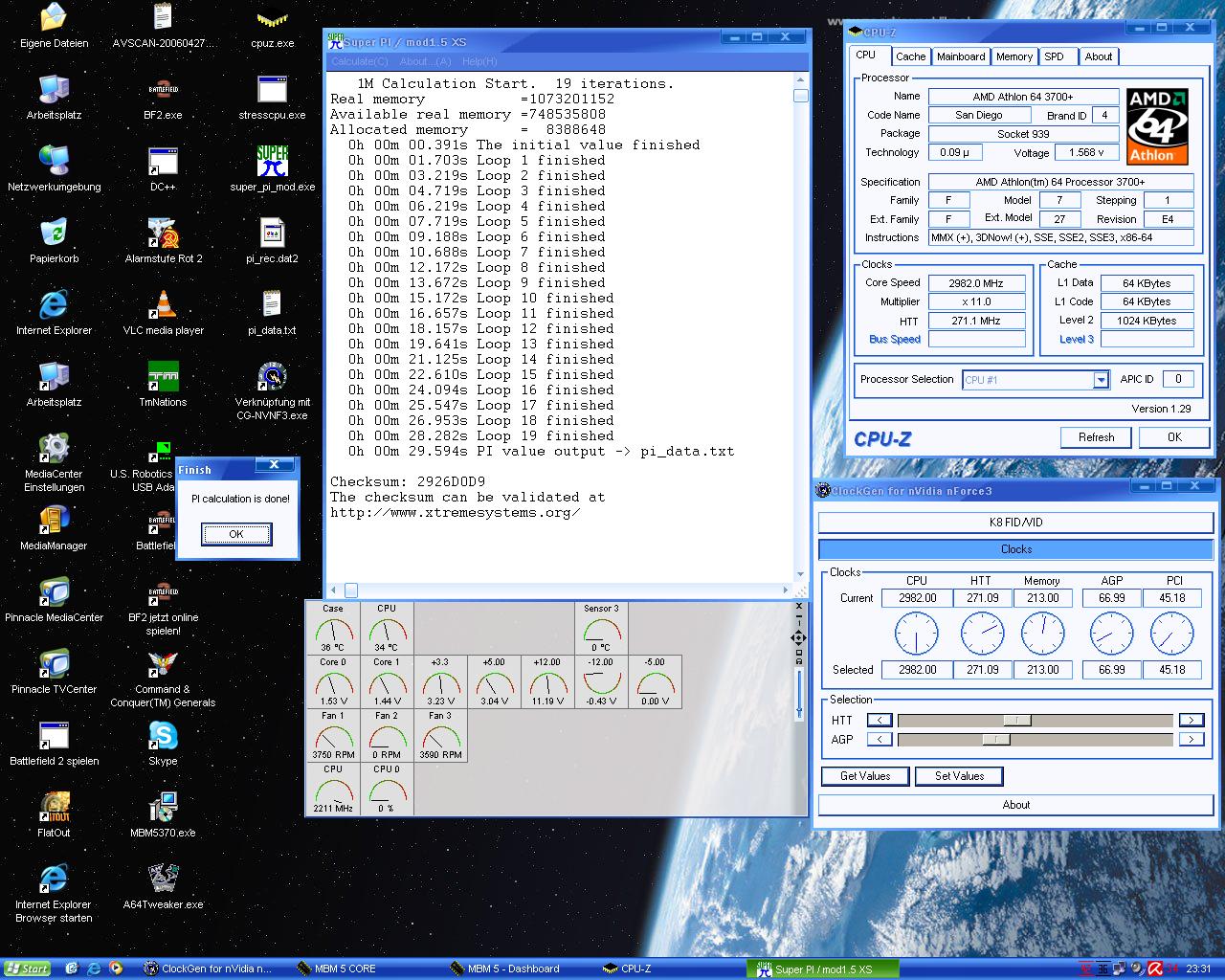1225x980 pixels.
Task: Click Set Values in ClockGen
Action: point(959,776)
